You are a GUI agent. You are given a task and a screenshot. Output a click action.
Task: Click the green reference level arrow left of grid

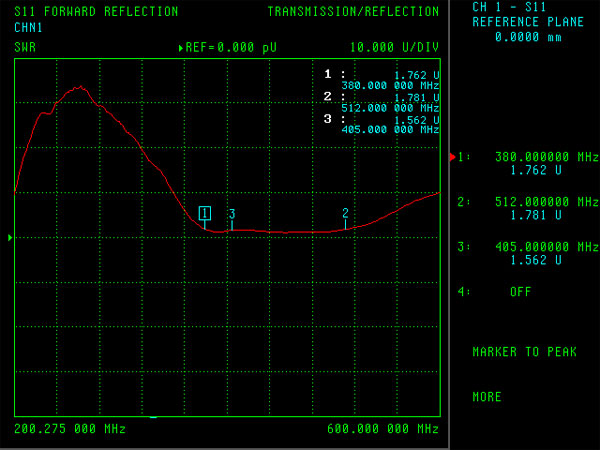coord(10,238)
